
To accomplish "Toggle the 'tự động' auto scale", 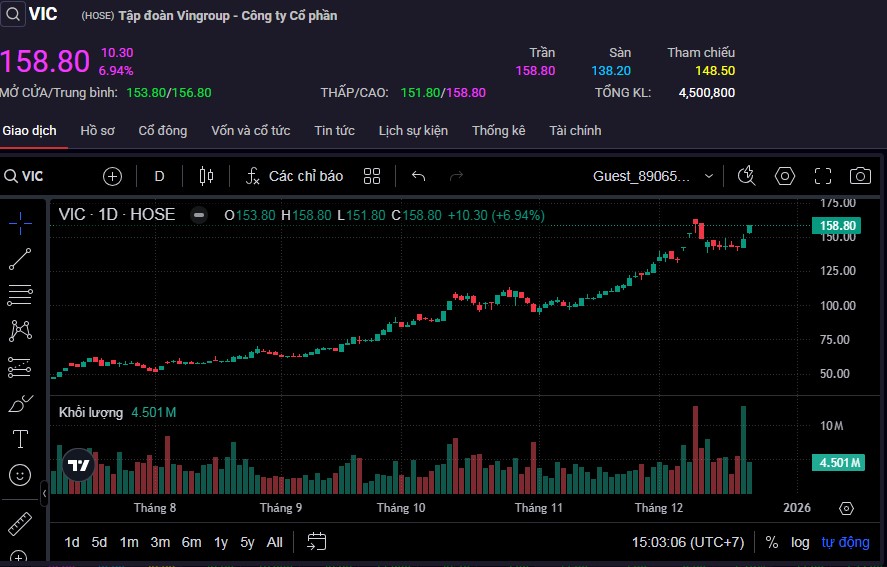I will [x=845, y=542].
